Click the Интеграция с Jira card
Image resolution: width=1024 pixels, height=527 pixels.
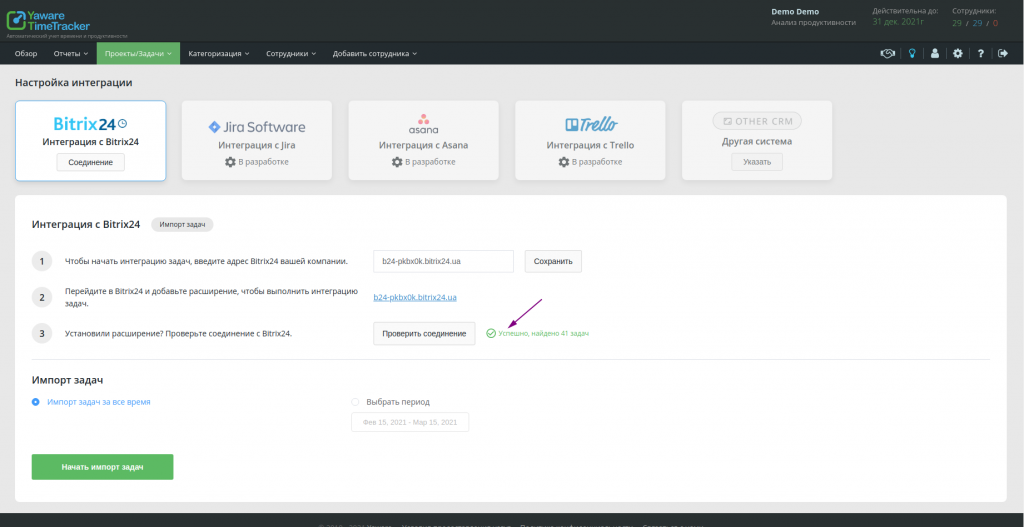(x=257, y=140)
